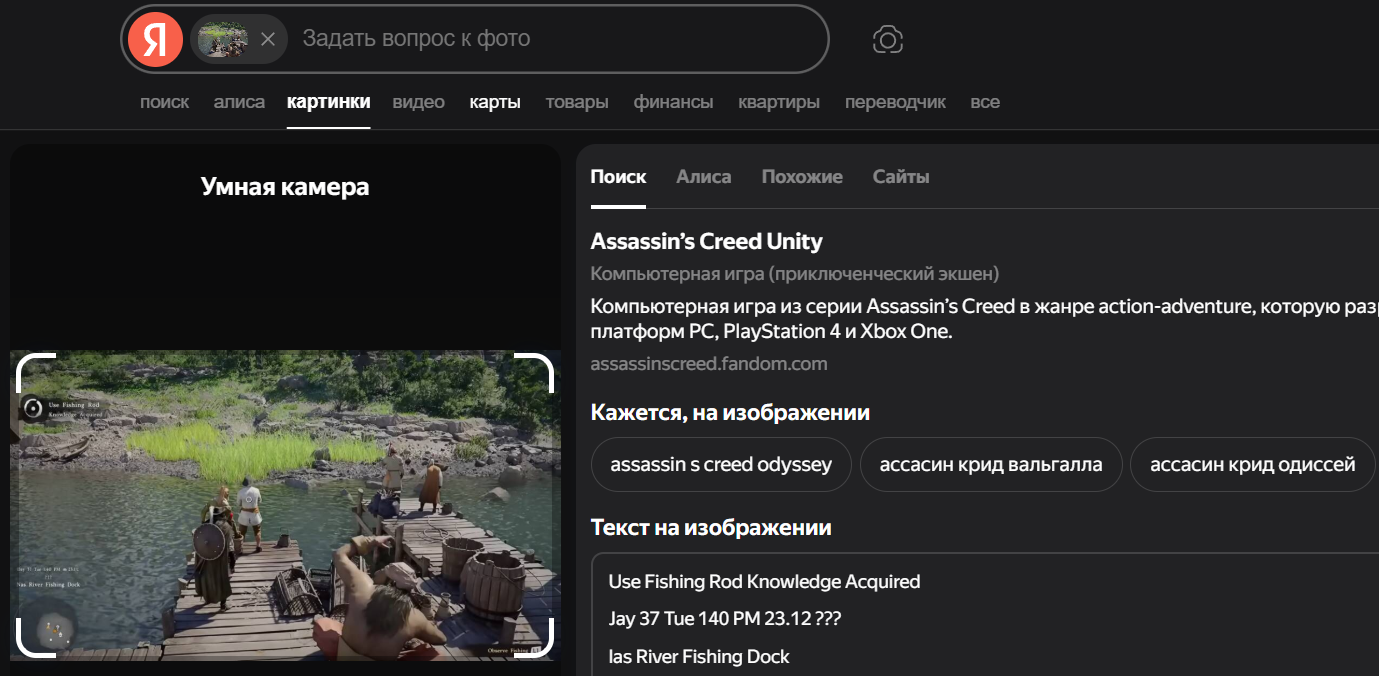1379x676 pixels.
Task: Remove the attached photo with the X
Action: click(268, 39)
